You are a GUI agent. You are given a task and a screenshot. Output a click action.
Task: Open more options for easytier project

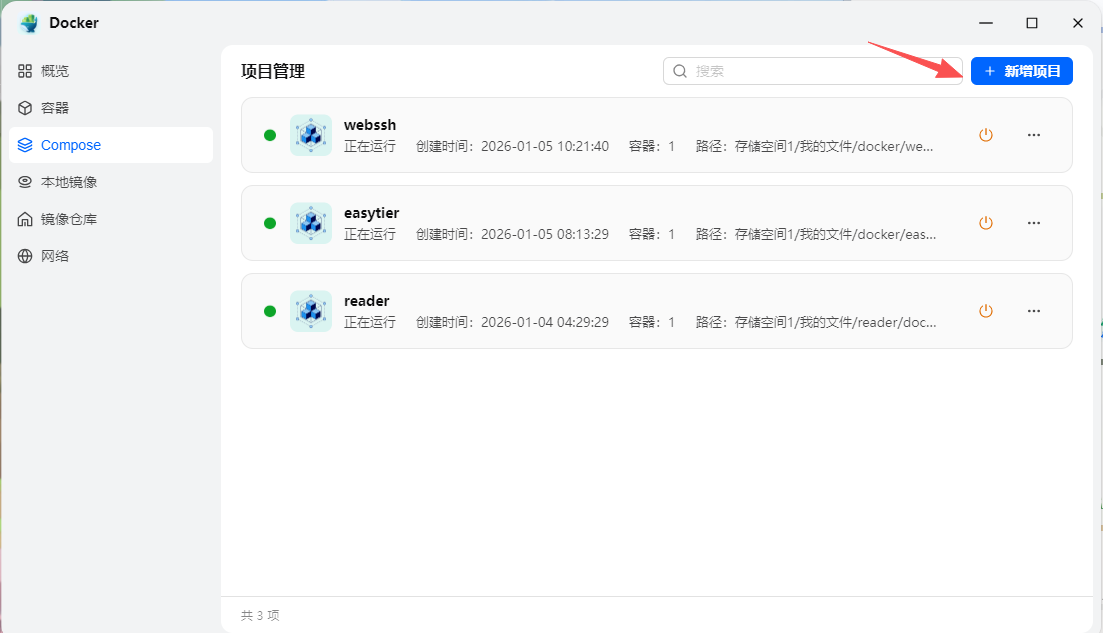(1033, 223)
